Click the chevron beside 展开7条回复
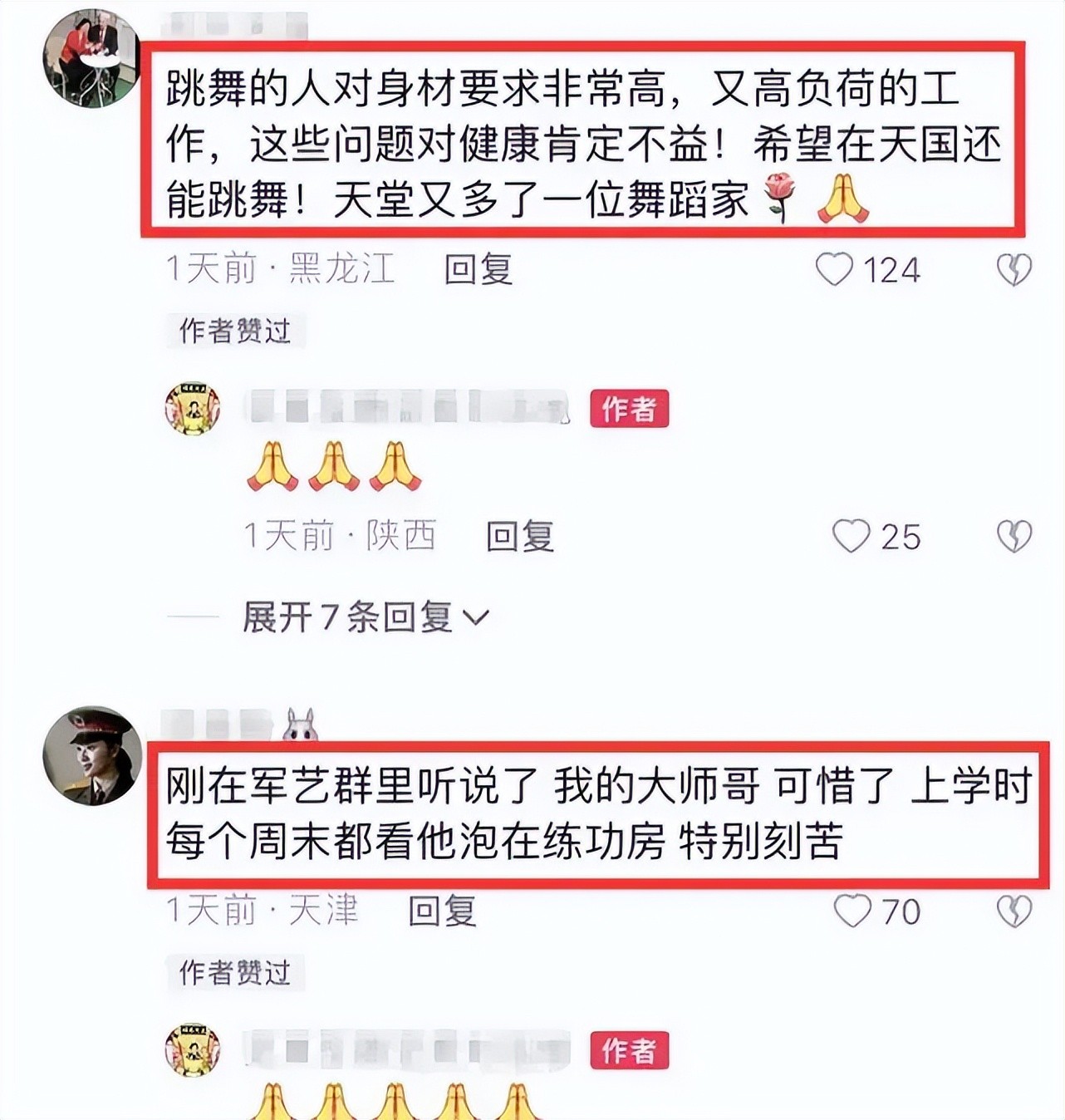1065x1120 pixels. (x=475, y=618)
